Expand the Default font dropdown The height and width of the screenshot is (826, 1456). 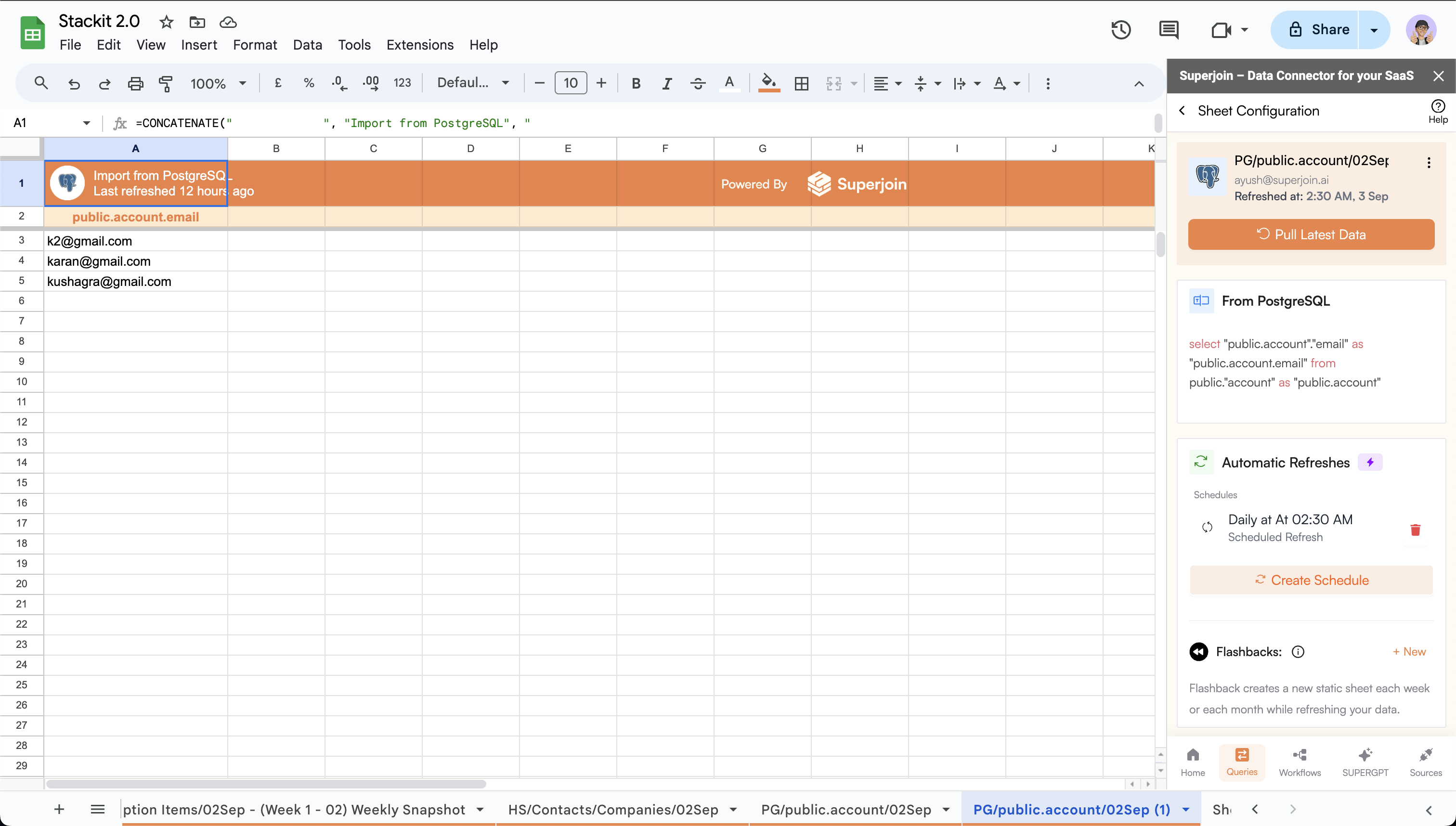472,83
